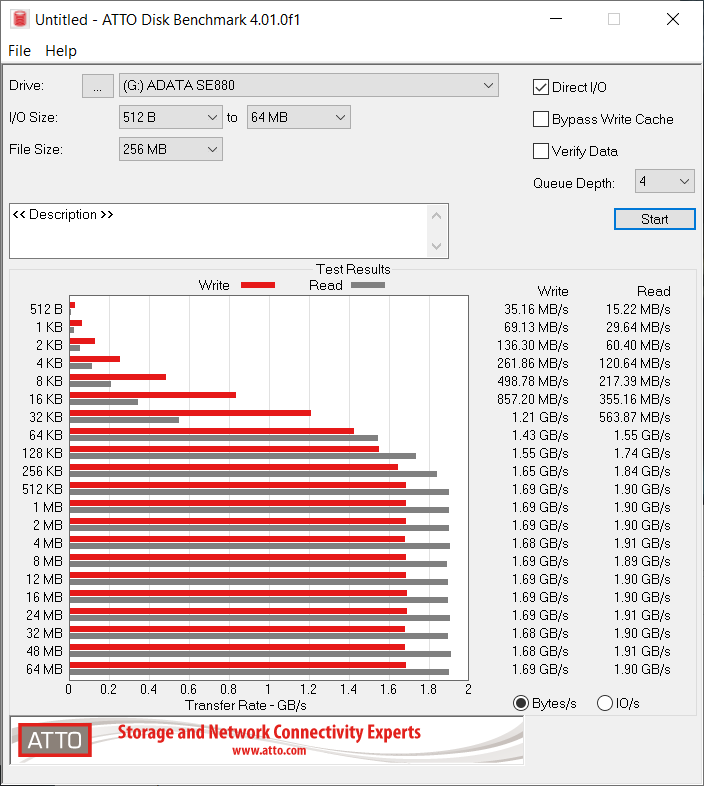Click the ATTO Disk Benchmark app icon in title bar
Image resolution: width=704 pixels, height=786 pixels.
(20, 19)
